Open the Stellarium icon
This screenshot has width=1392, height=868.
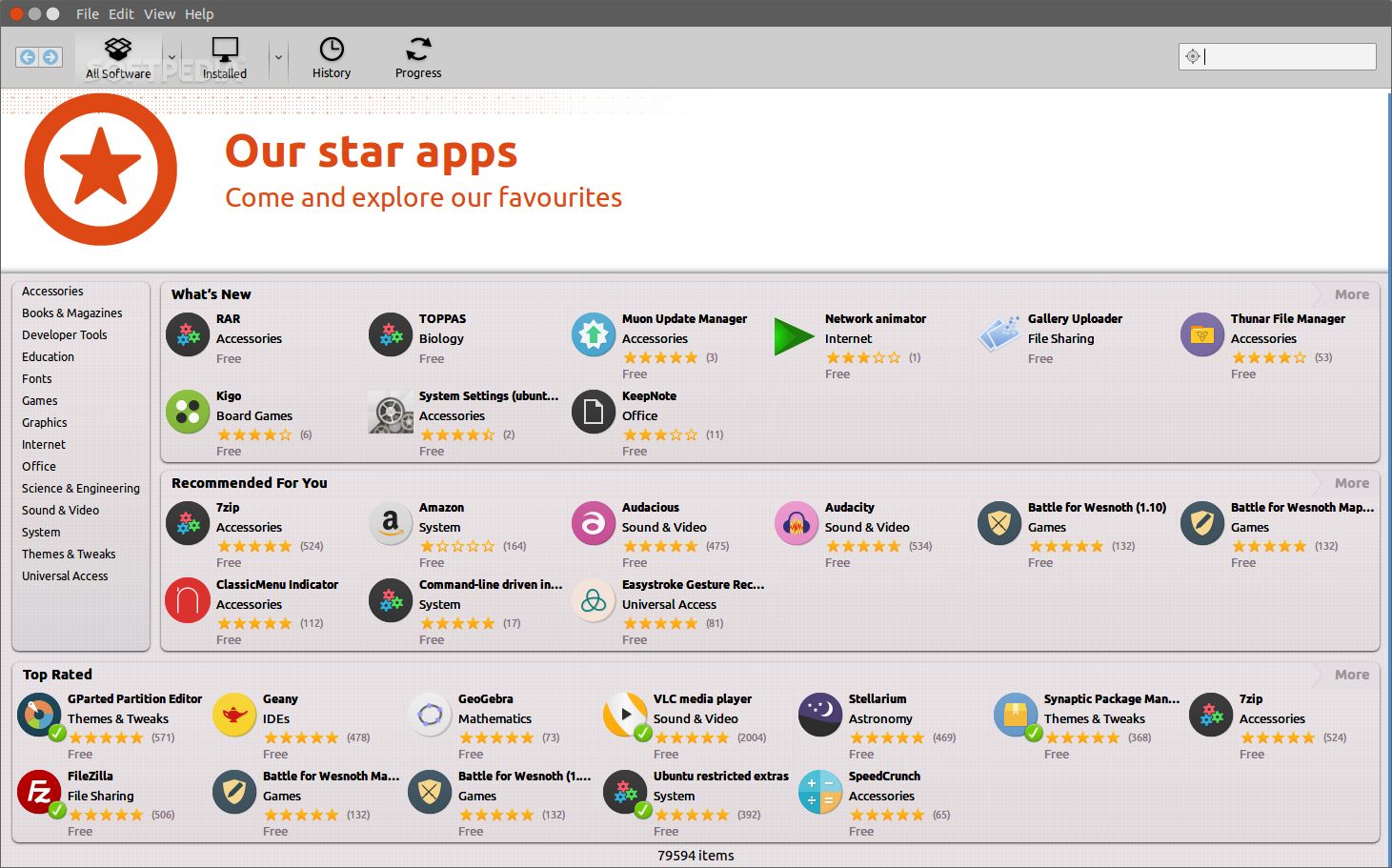820,716
